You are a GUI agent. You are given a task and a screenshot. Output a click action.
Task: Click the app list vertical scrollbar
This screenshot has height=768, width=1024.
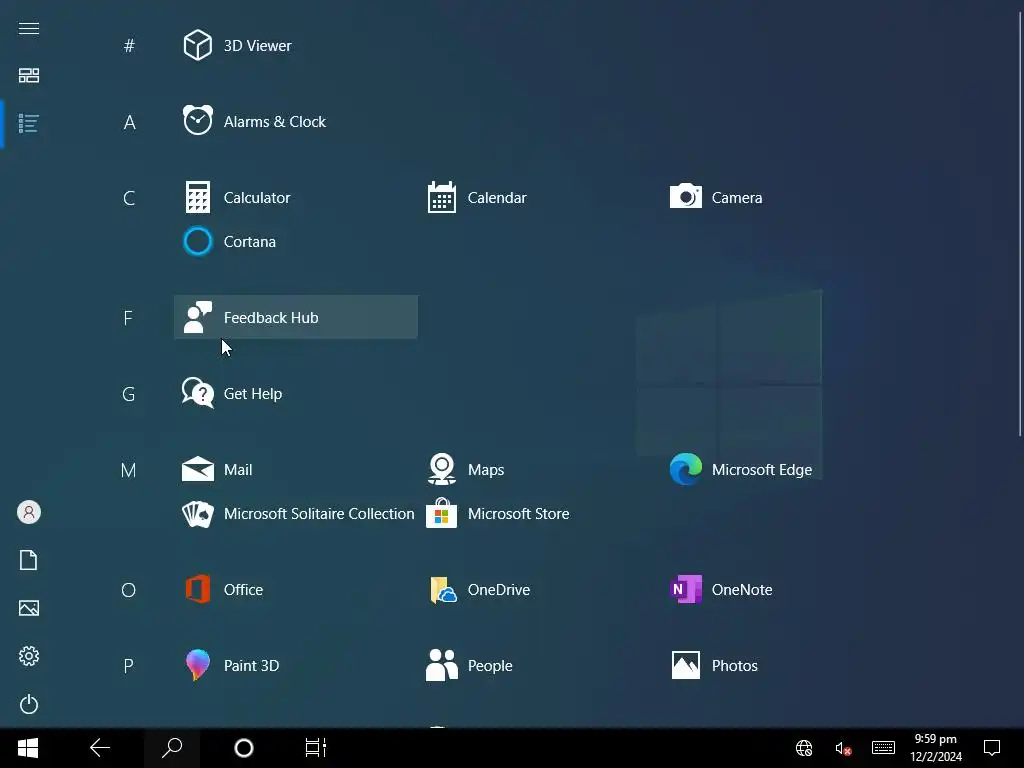1020,222
